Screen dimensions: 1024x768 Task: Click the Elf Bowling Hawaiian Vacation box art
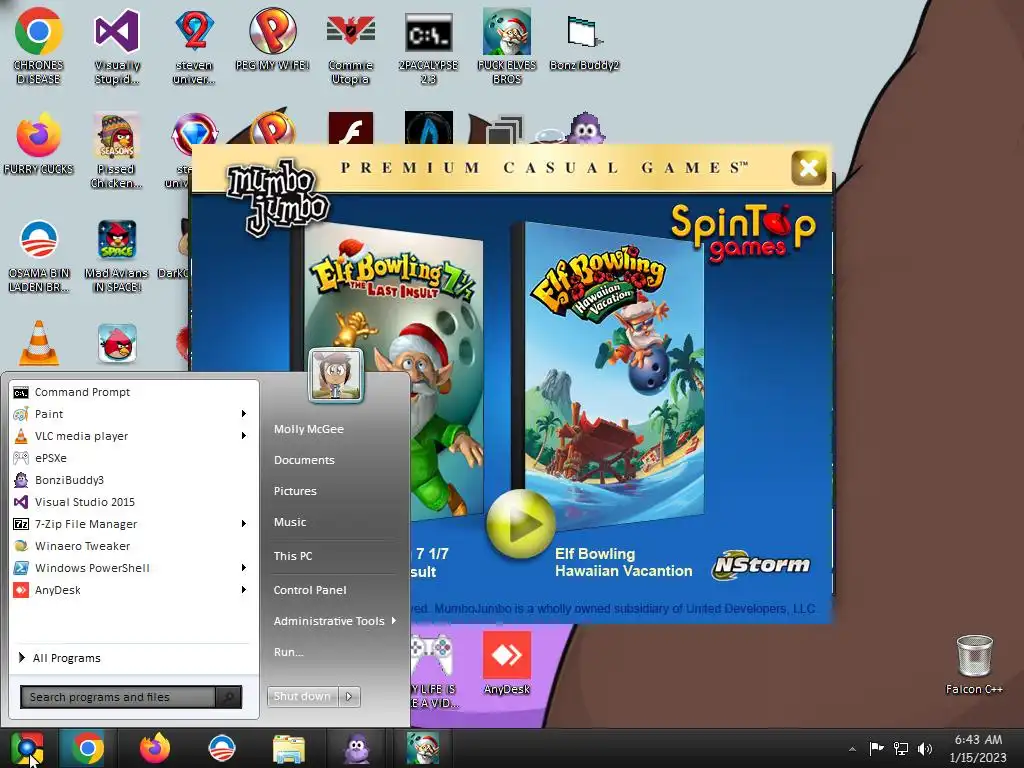click(609, 376)
